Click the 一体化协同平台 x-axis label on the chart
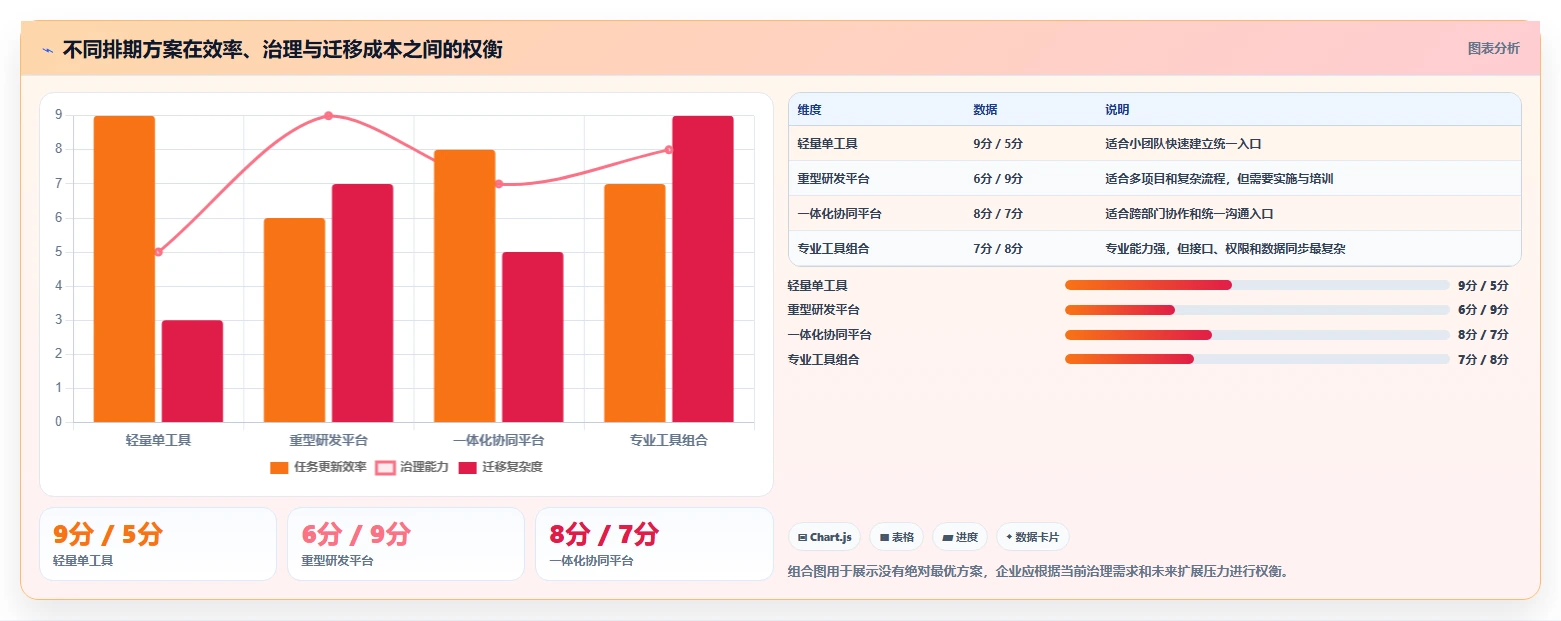This screenshot has height=621, width=1561. (498, 440)
